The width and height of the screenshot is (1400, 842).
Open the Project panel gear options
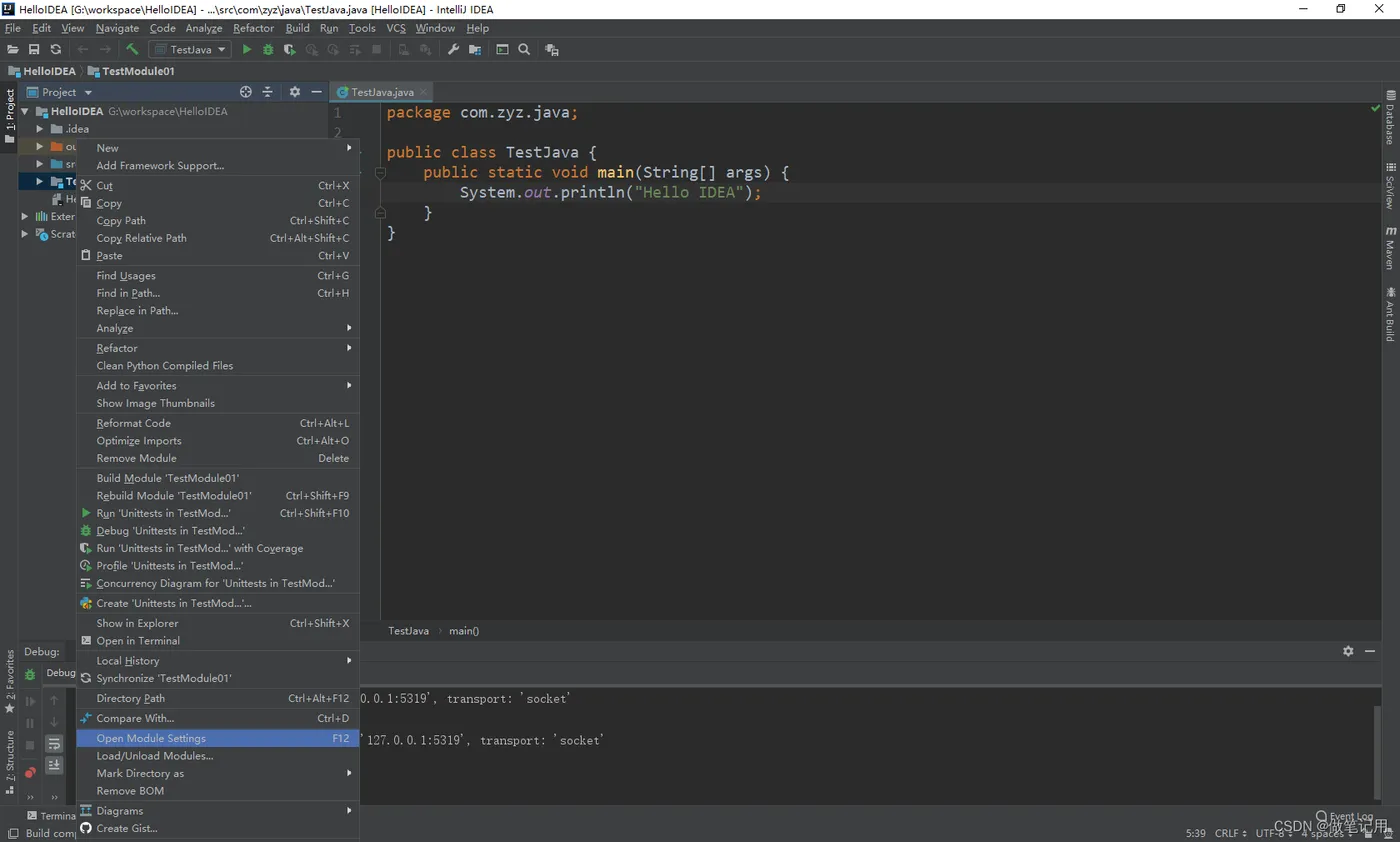point(295,91)
